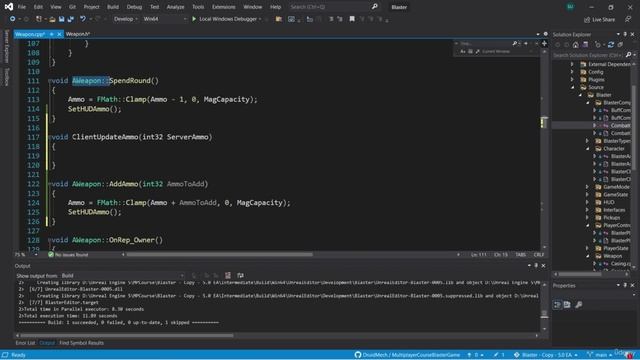Click the folder icon after the debugger button

pos(279,19)
